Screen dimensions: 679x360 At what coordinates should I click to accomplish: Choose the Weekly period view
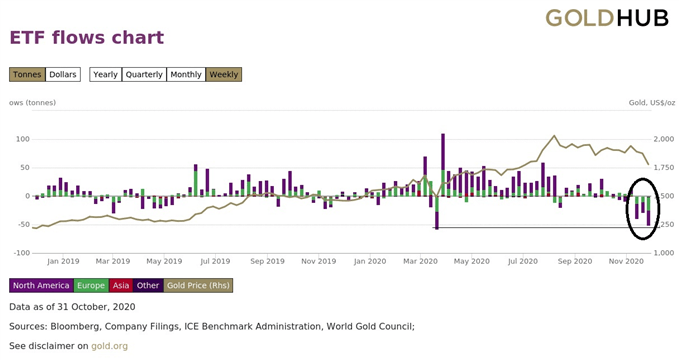pyautogui.click(x=223, y=75)
